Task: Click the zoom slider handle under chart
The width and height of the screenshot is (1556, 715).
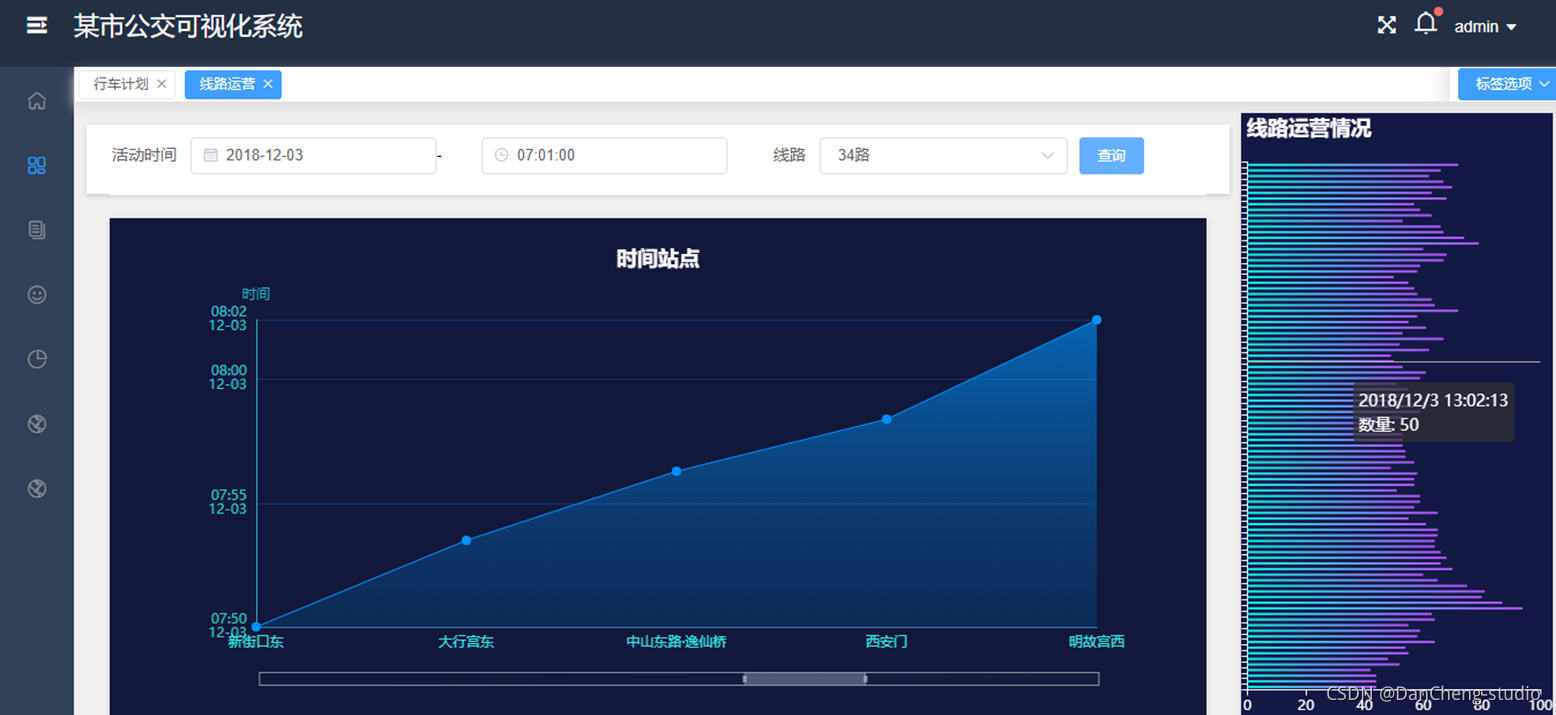Action: pyautogui.click(x=805, y=679)
